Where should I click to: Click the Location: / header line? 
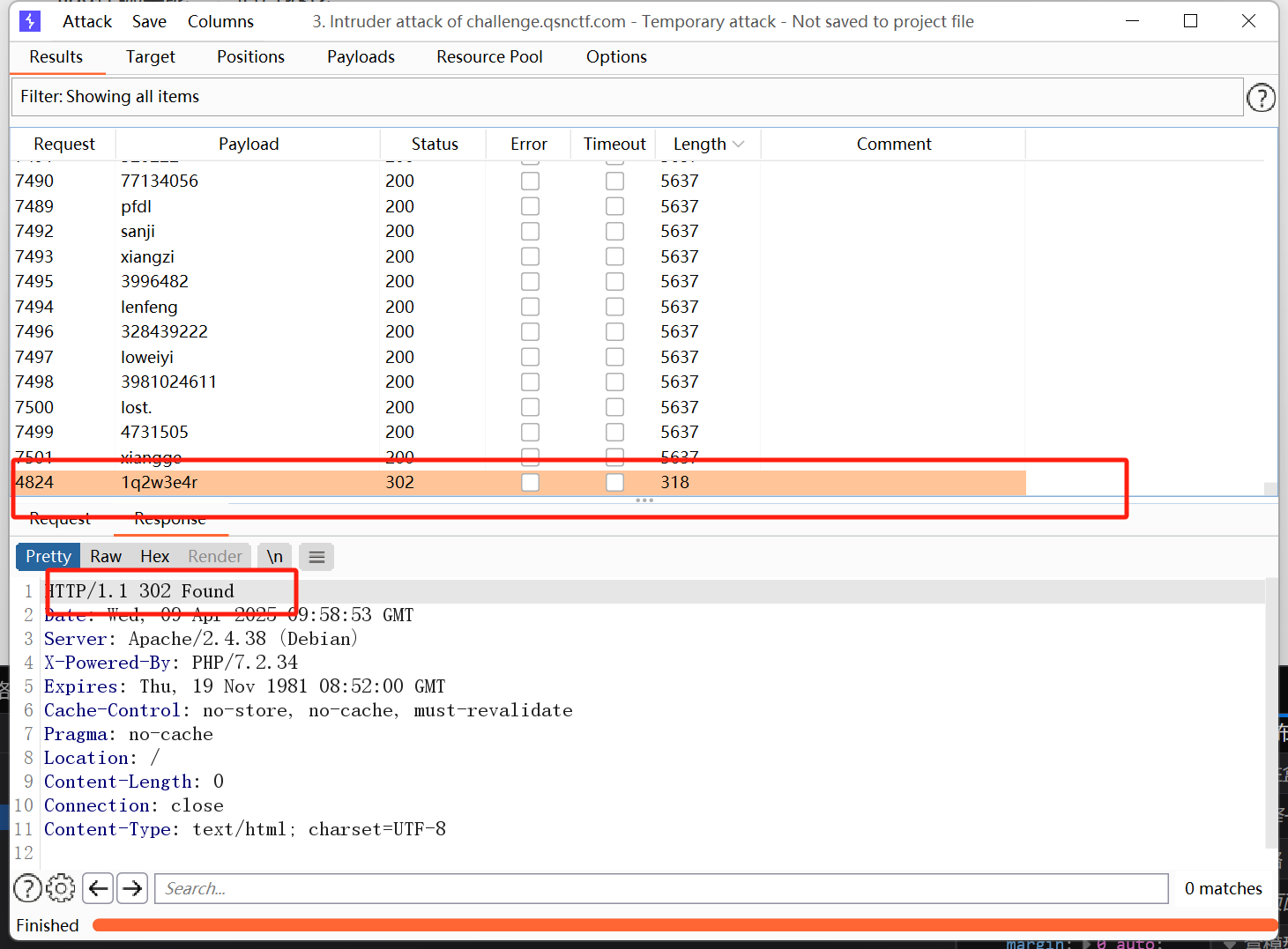(102, 758)
